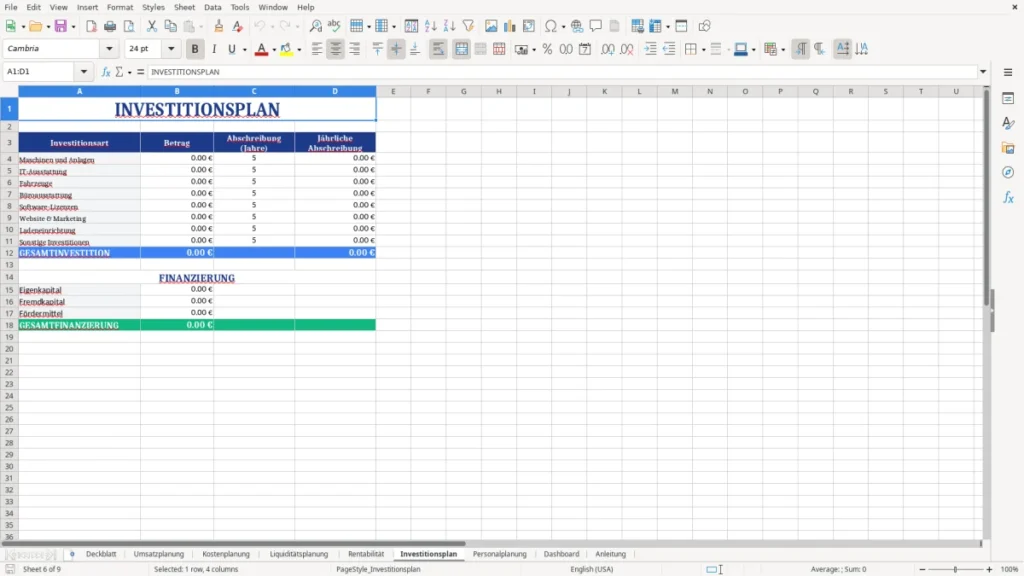1024x576 pixels.
Task: Click Sort Descending icon
Action: click(x=449, y=26)
